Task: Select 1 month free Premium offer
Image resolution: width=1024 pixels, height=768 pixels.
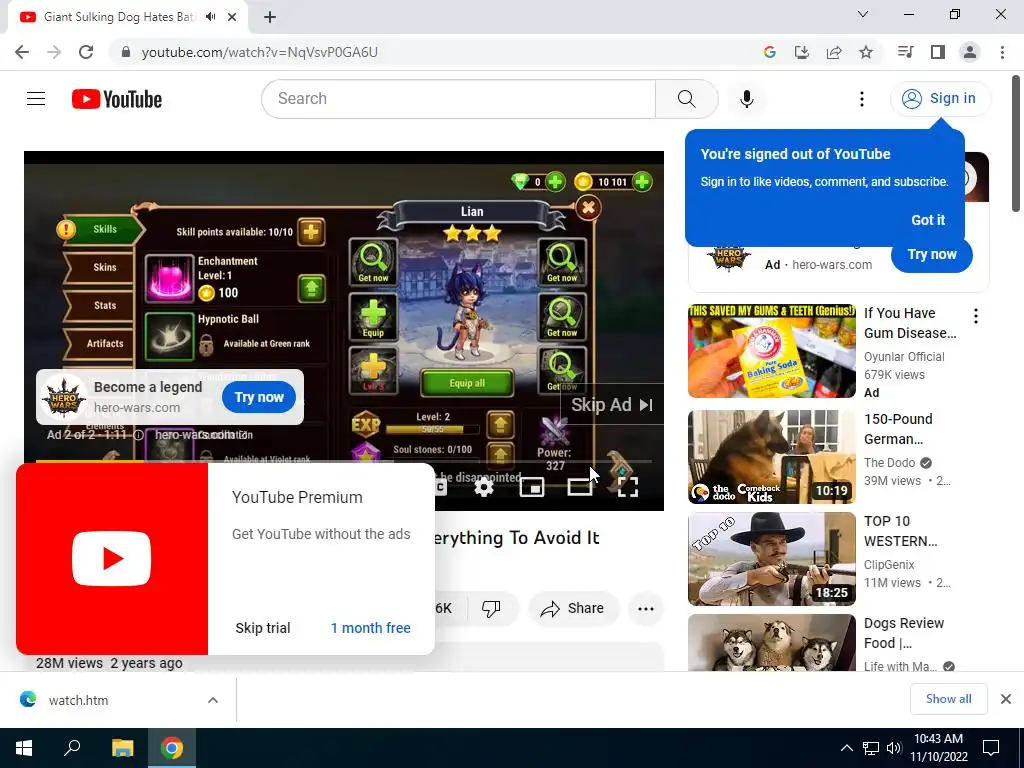Action: [x=370, y=628]
